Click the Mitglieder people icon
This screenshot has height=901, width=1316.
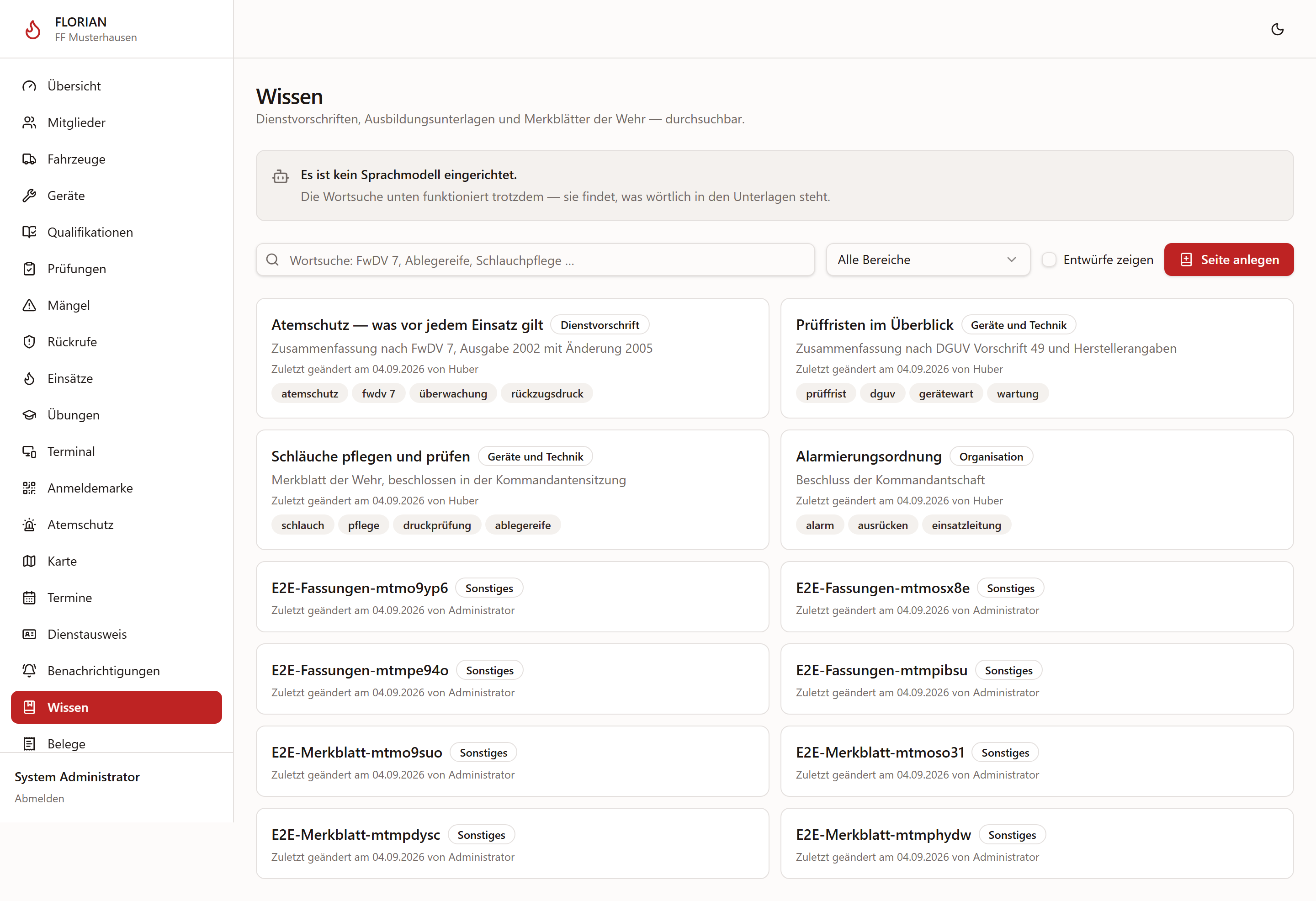tap(29, 122)
